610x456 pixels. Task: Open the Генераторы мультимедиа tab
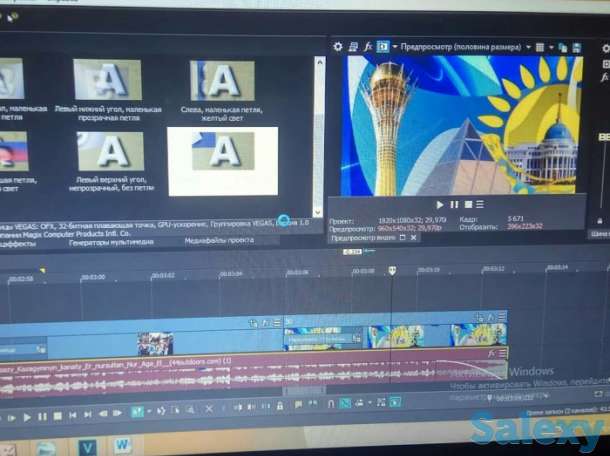click(111, 242)
